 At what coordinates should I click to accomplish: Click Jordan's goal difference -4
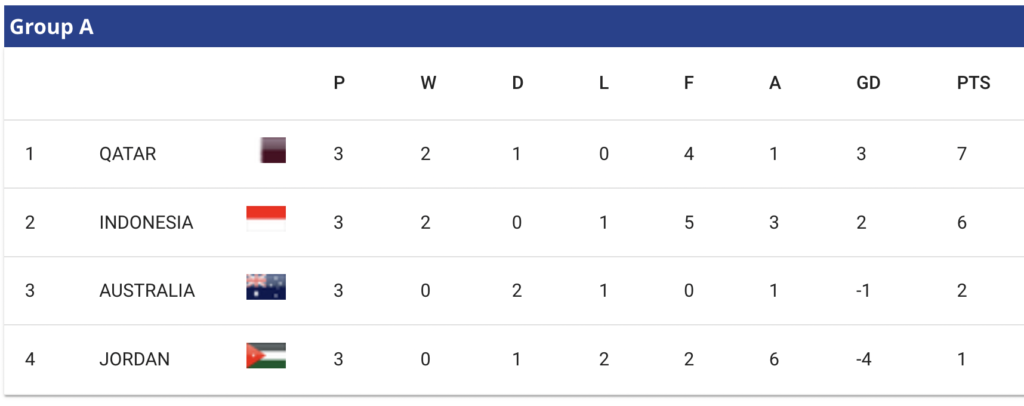[x=863, y=360]
